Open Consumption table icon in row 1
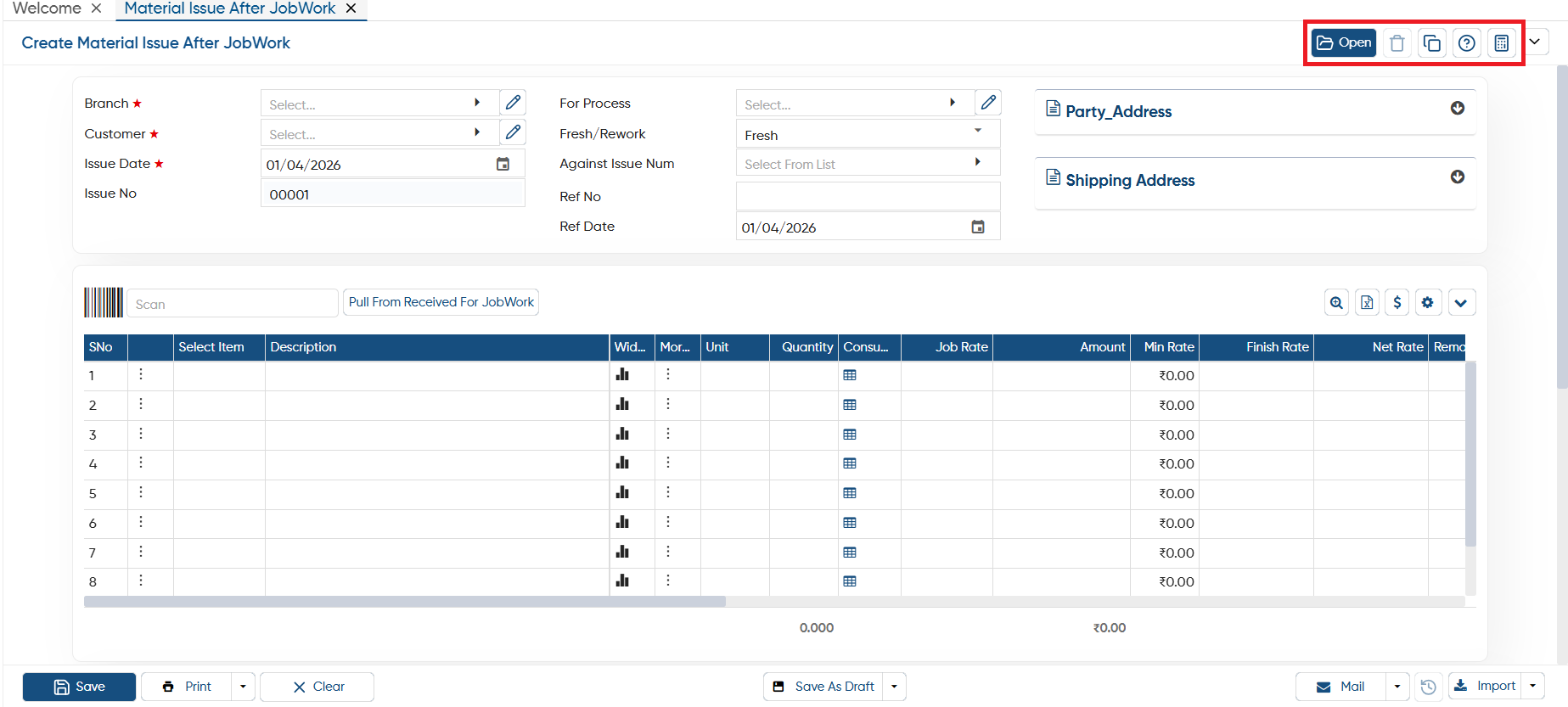 tap(850, 375)
